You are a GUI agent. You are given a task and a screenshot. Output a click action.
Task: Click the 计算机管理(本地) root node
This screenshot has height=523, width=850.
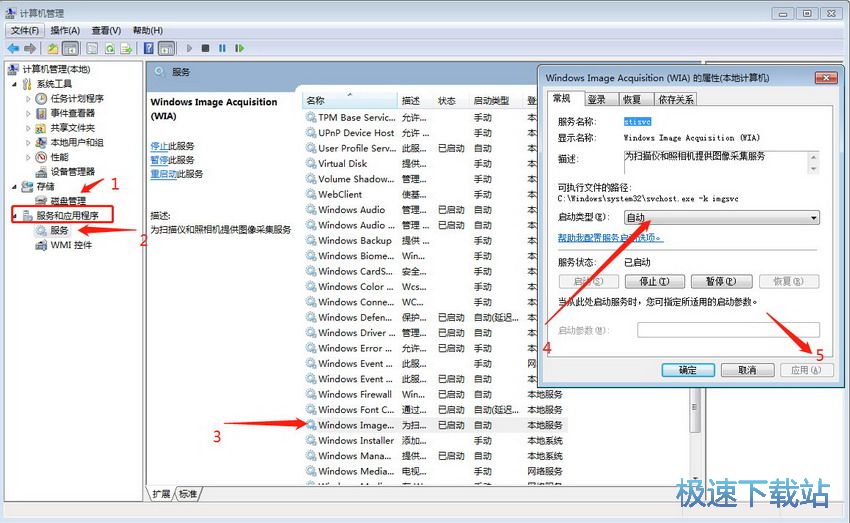(x=56, y=69)
